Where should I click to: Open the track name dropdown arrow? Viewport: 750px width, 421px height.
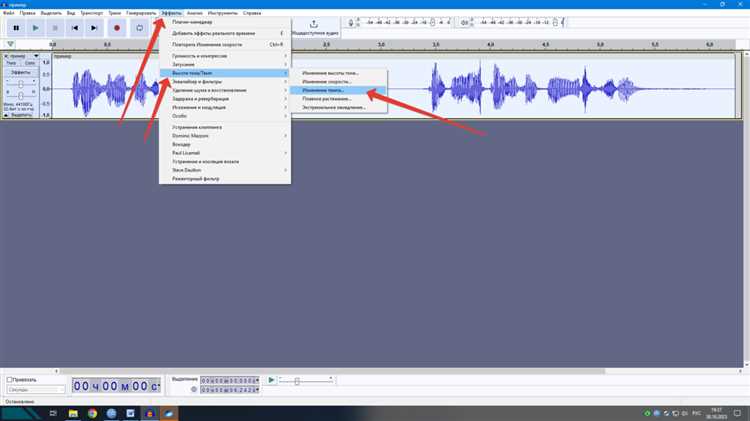click(x=36, y=56)
